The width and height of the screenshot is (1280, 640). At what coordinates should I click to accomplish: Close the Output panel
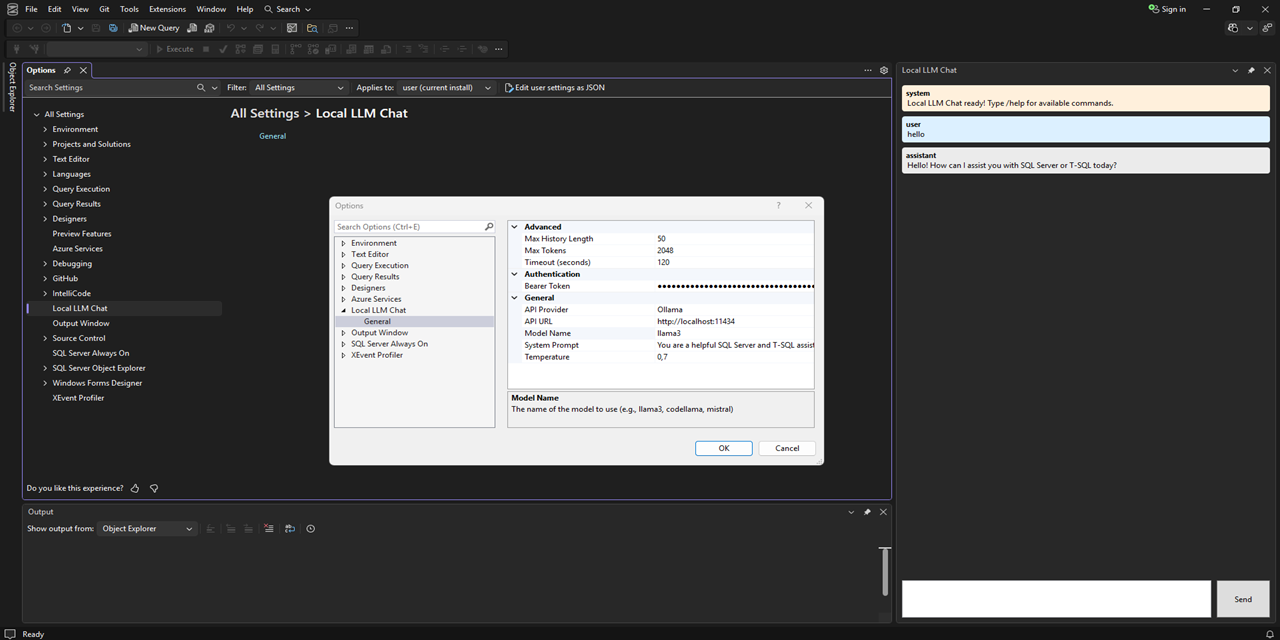(883, 511)
